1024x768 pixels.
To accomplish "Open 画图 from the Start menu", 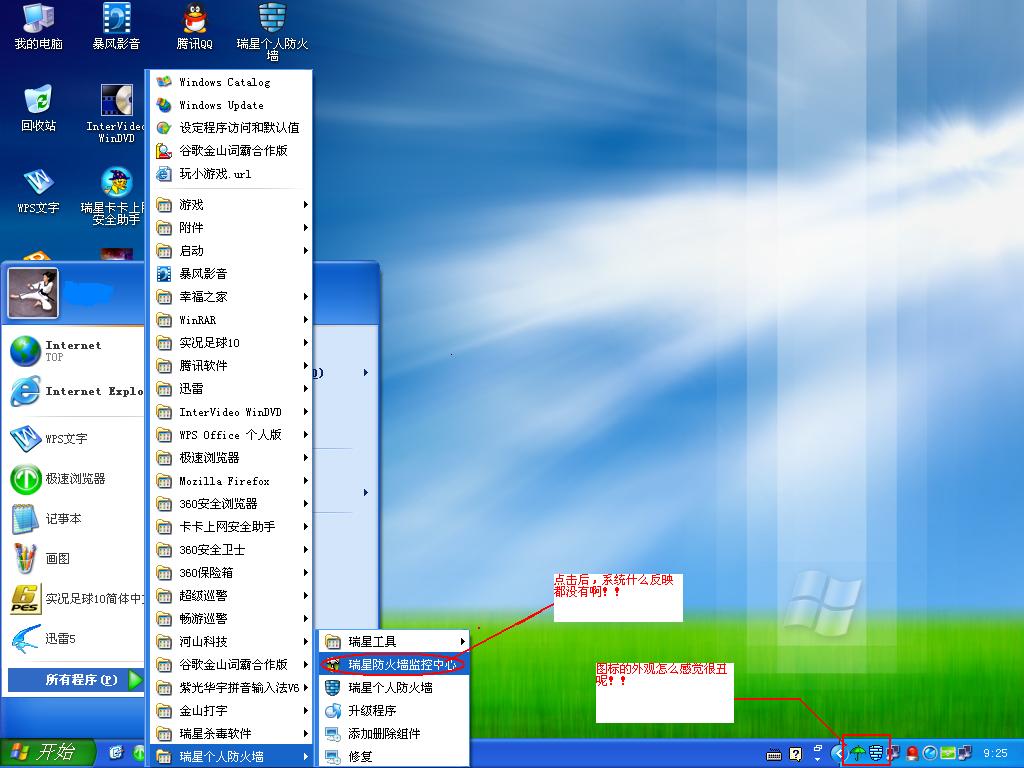I will (x=75, y=558).
